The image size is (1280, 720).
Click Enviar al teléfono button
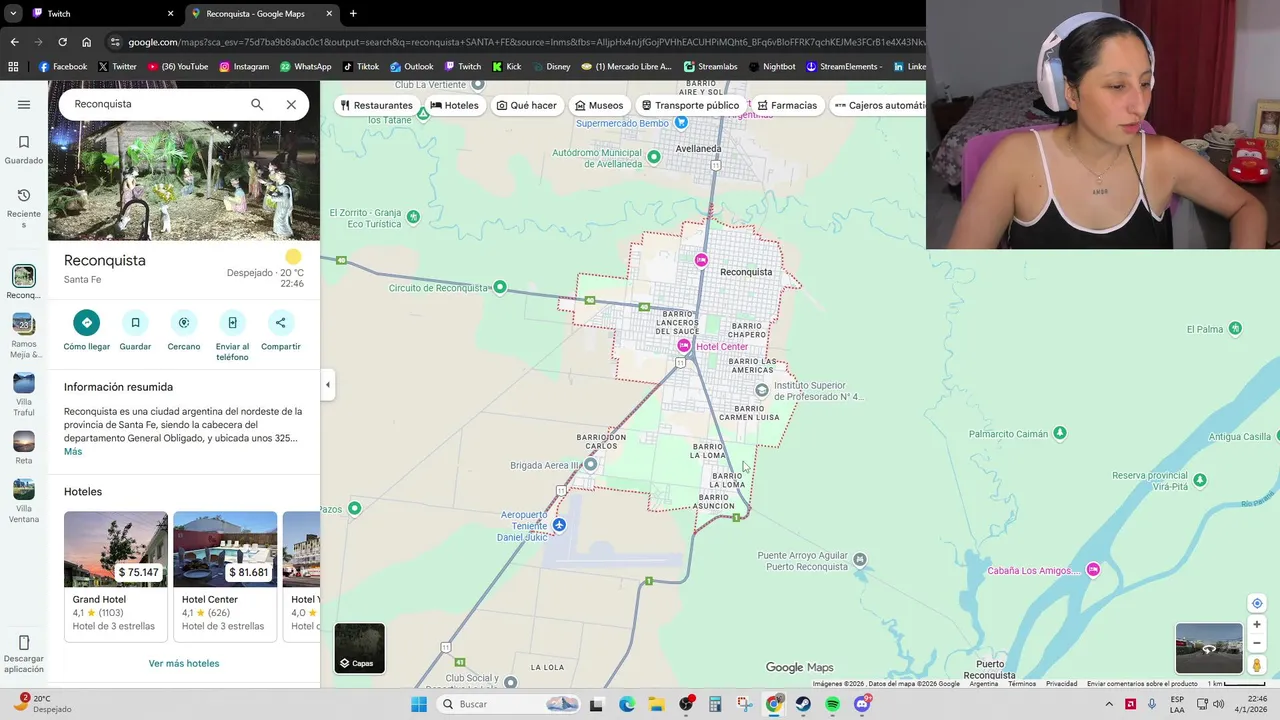(x=232, y=323)
